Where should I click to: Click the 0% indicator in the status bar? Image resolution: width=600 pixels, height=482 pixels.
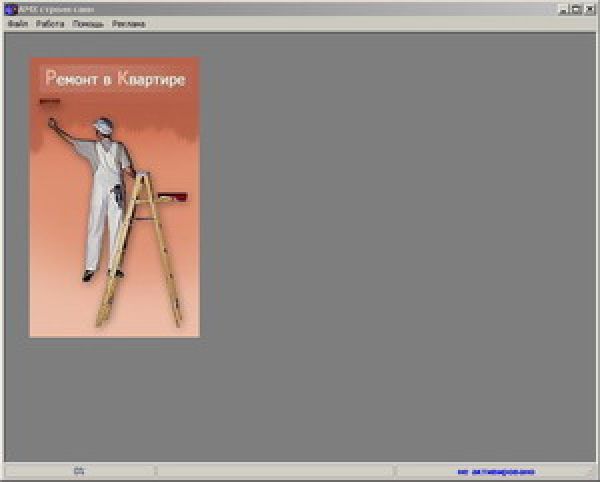(79, 471)
